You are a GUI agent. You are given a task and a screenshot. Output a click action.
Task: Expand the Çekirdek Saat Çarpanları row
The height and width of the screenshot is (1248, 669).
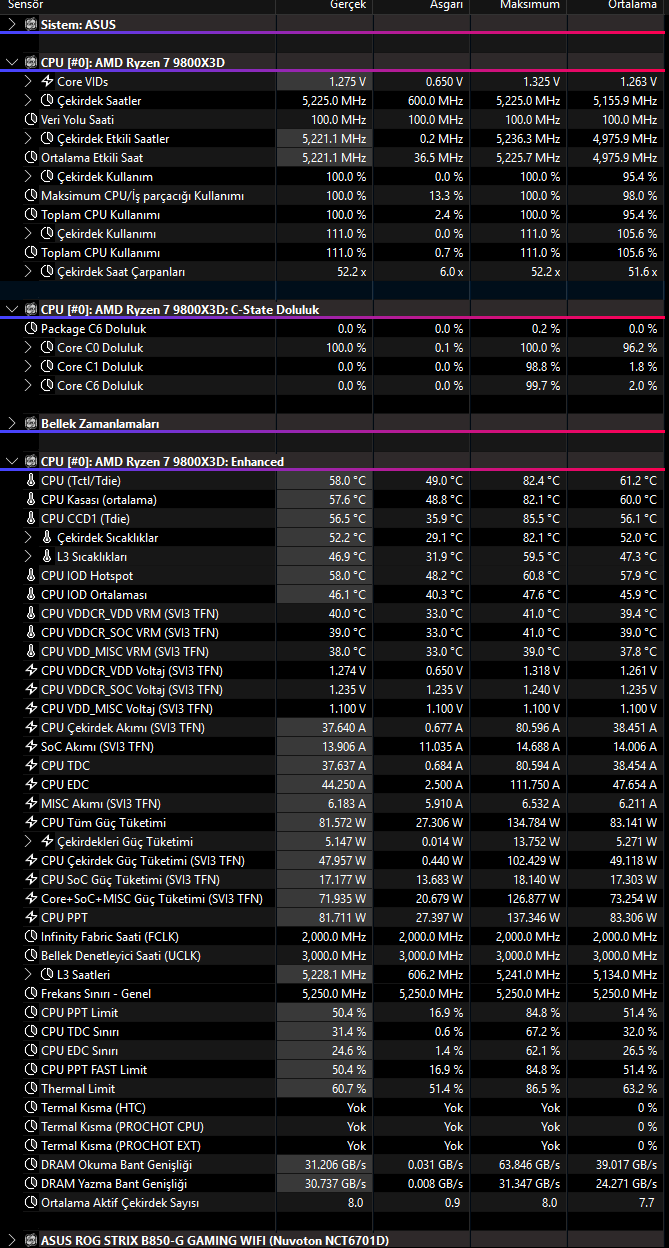29,272
